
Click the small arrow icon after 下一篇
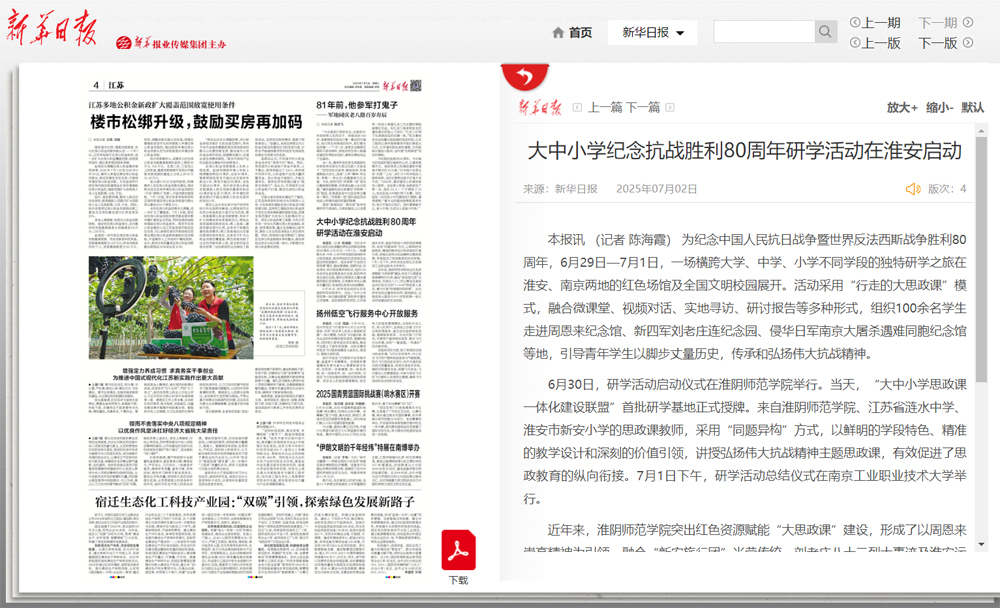coord(671,107)
